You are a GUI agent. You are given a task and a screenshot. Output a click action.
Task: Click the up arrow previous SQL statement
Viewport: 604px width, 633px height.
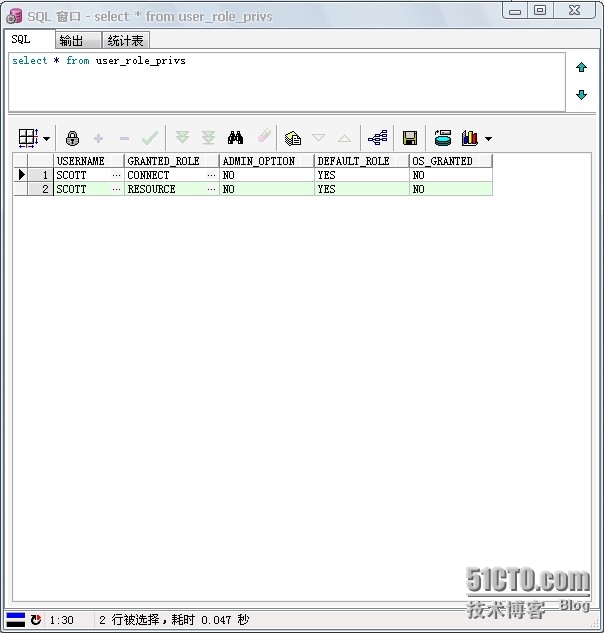coord(581,67)
